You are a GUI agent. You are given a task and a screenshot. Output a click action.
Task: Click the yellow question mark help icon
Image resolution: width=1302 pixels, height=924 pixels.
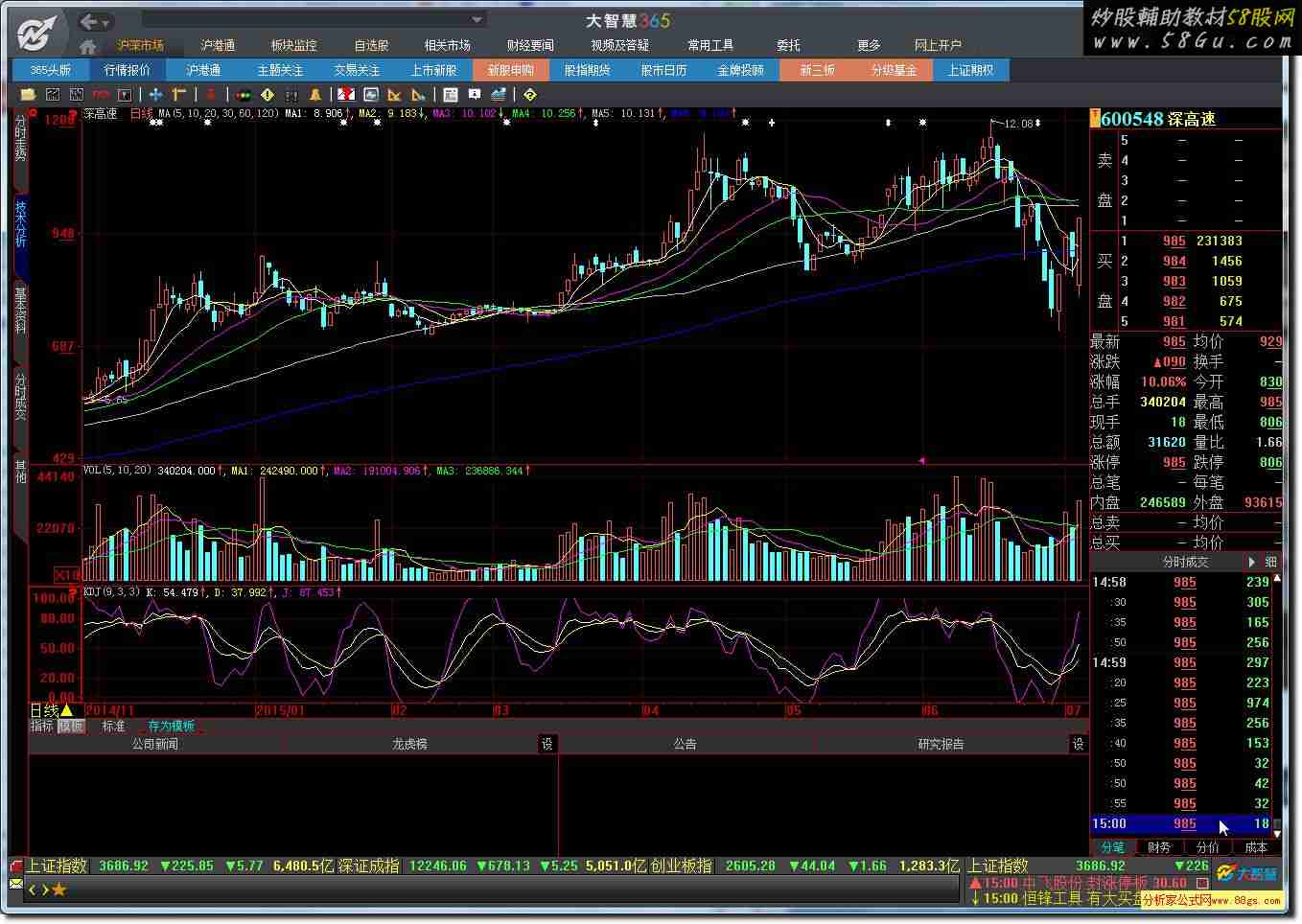tap(530, 95)
